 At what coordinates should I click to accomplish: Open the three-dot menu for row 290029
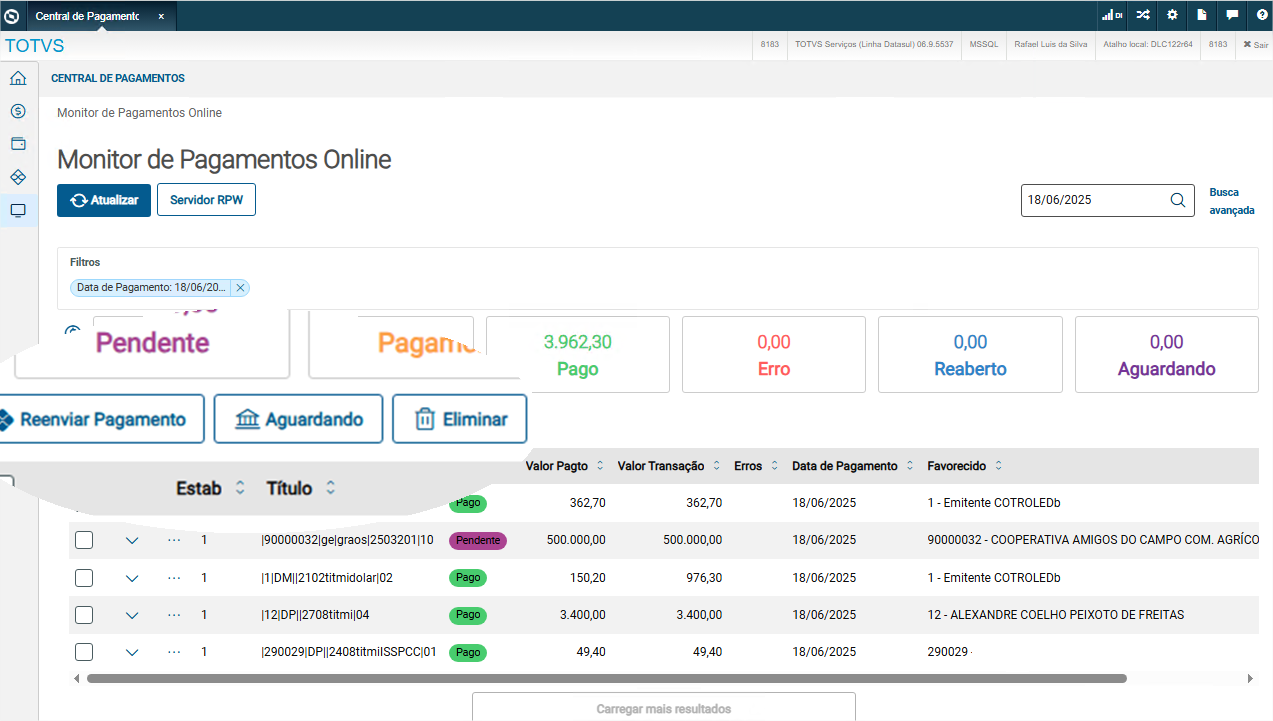pos(174,652)
